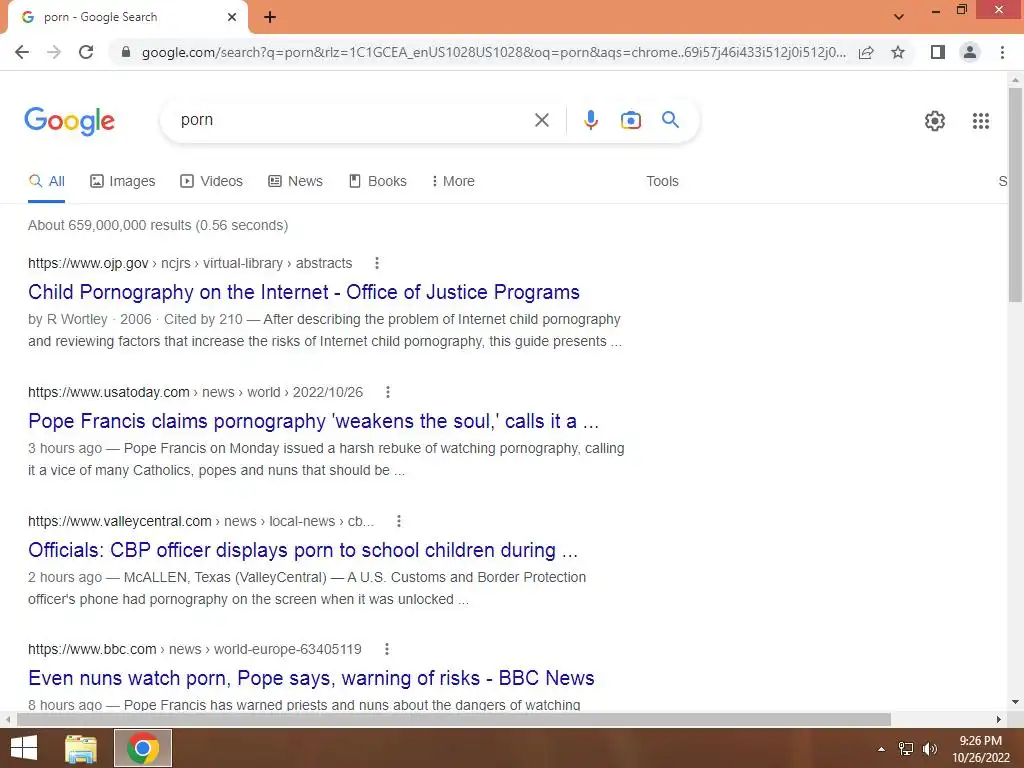The width and height of the screenshot is (1024, 768).
Task: Click the usatoday.com breadcrumb URL
Action: [x=195, y=392]
